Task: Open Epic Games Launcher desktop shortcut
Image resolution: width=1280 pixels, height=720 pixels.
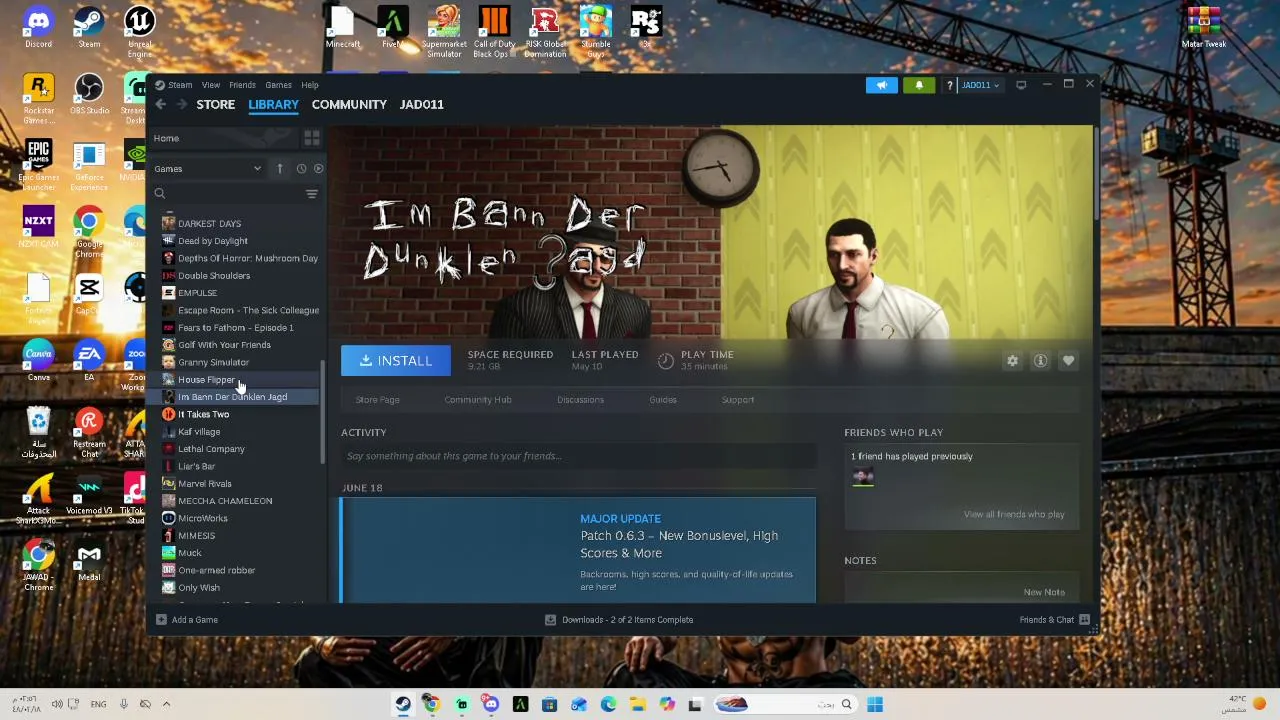Action: [38, 163]
